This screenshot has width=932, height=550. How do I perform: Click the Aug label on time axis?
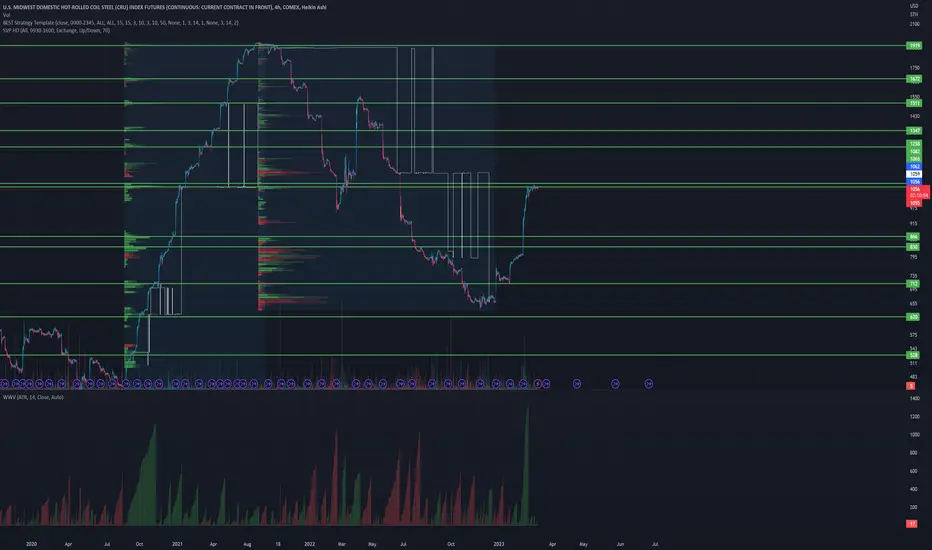(x=247, y=544)
